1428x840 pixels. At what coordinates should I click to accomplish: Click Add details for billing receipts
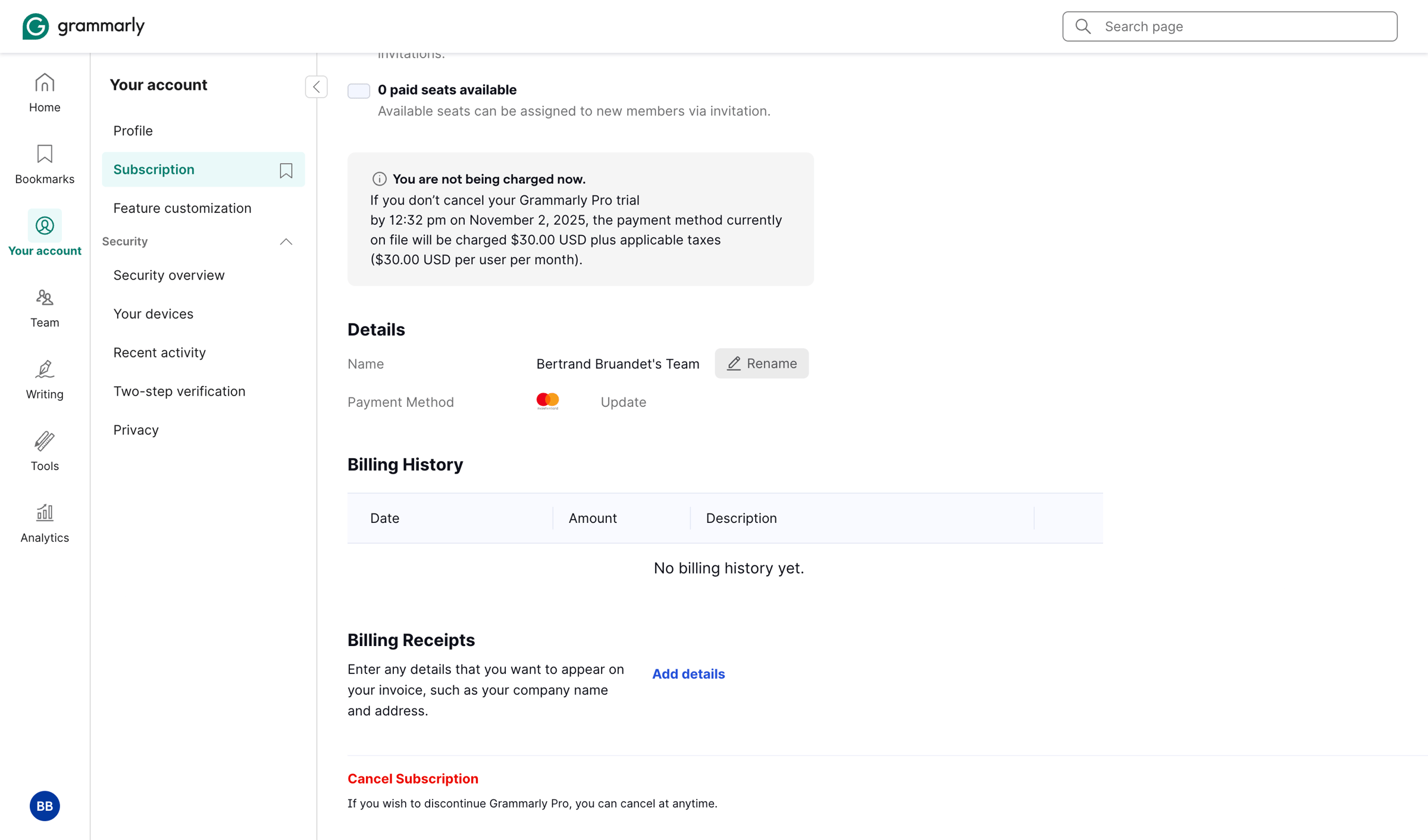(x=688, y=674)
